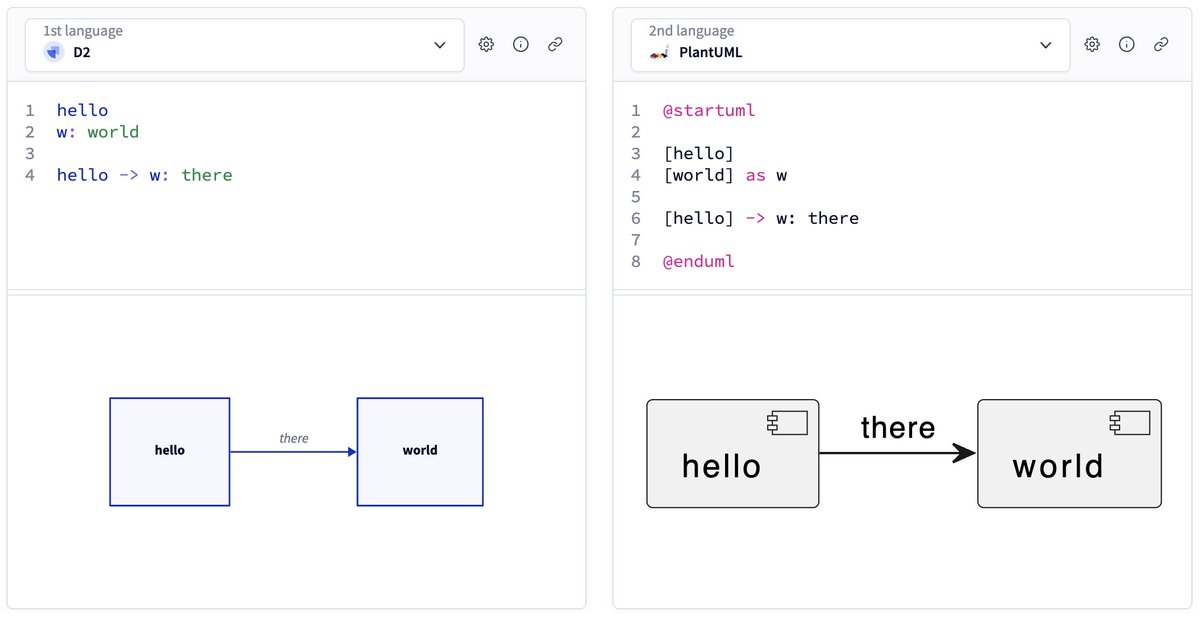Click first D2 code line 'hello'
Screen dimensions: 1200x618
click(x=82, y=110)
